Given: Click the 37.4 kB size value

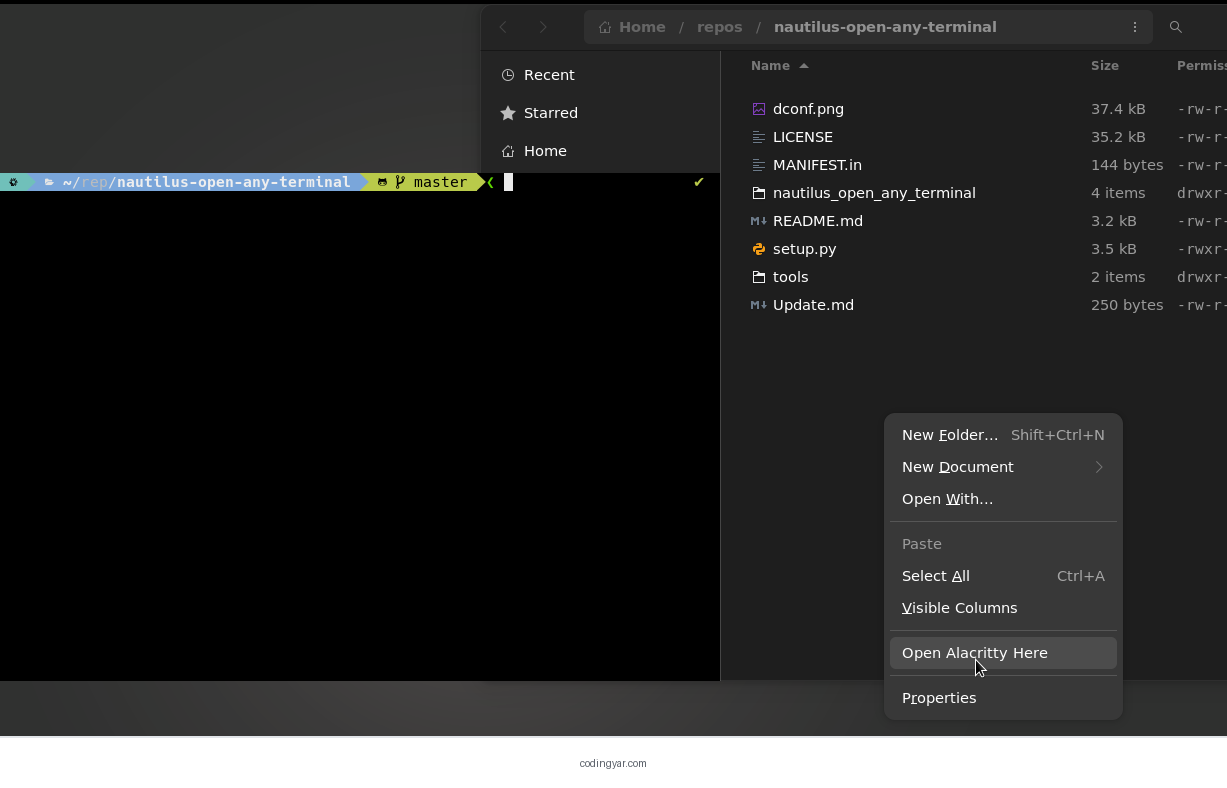Looking at the screenshot, I should point(1118,109).
